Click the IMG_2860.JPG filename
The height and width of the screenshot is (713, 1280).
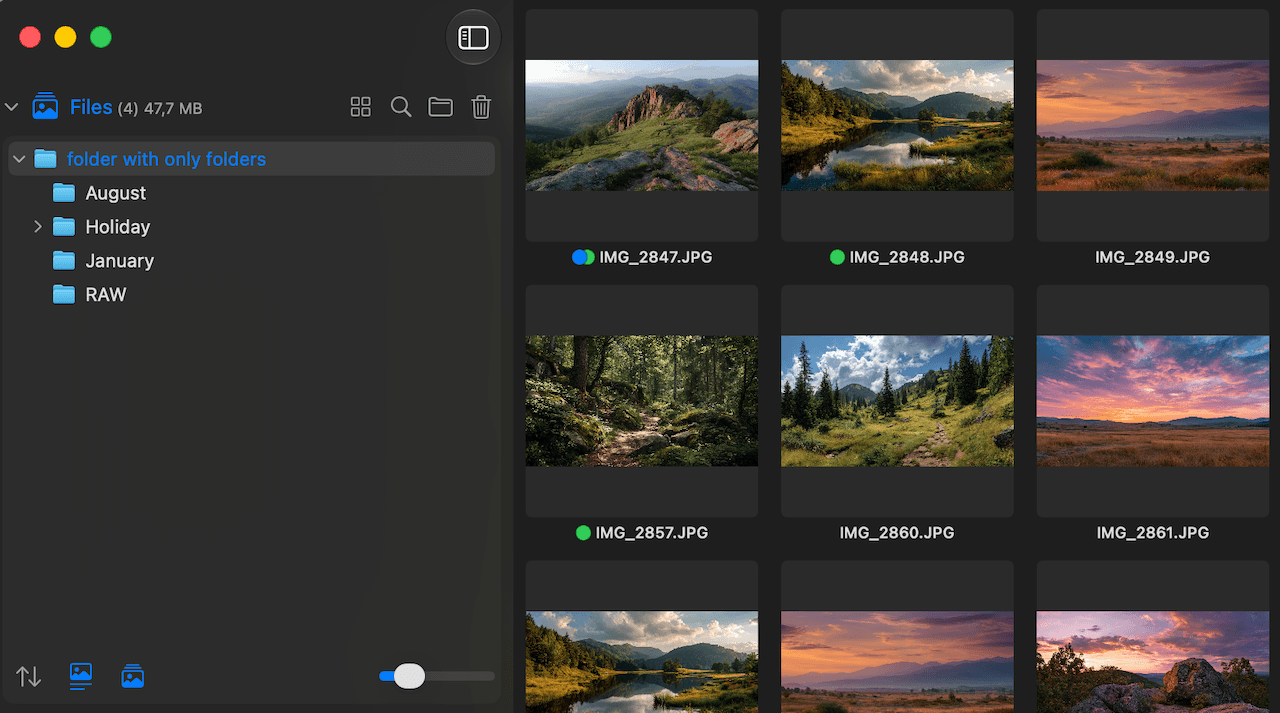click(897, 533)
